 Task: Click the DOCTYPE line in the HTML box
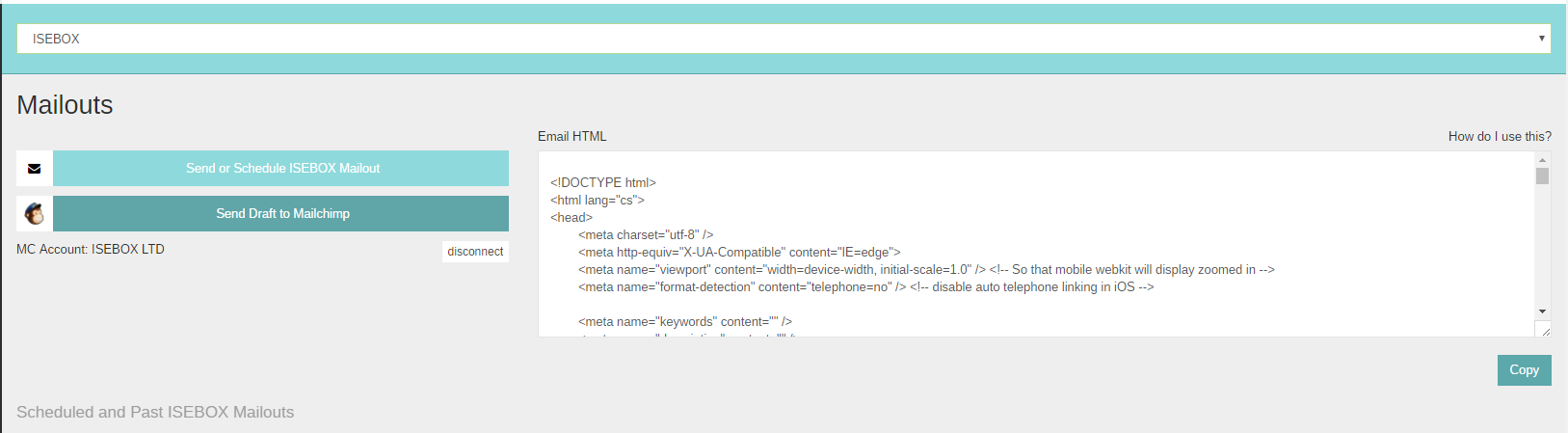pos(603,182)
